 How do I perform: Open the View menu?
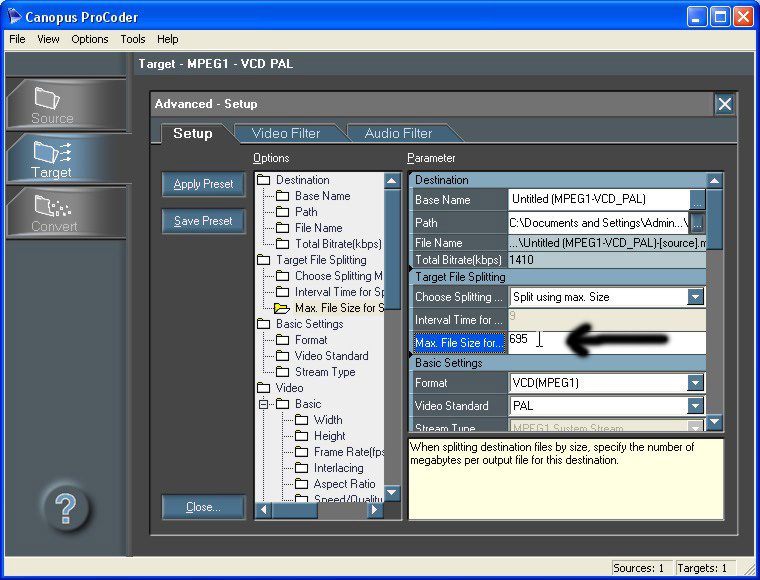click(48, 39)
